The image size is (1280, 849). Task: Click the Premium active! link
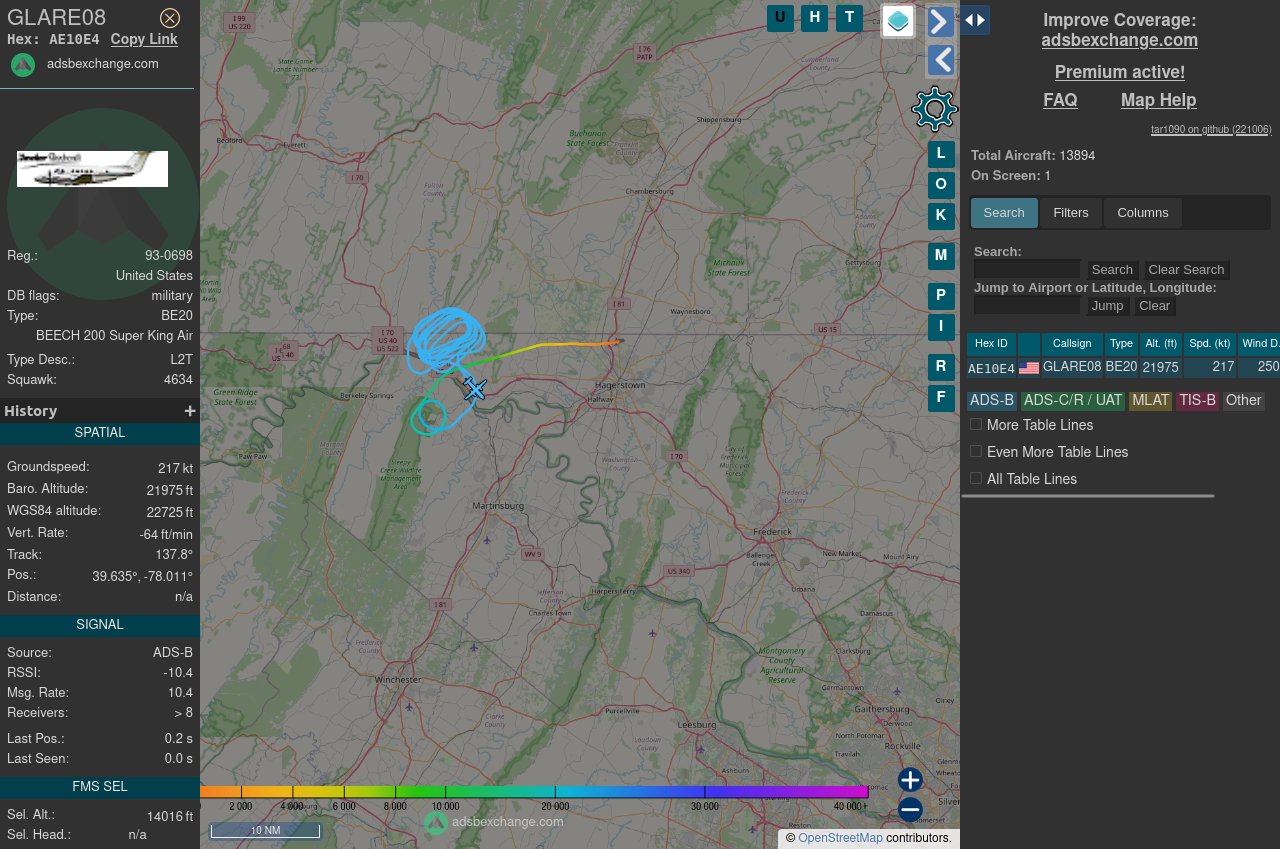click(x=1120, y=72)
